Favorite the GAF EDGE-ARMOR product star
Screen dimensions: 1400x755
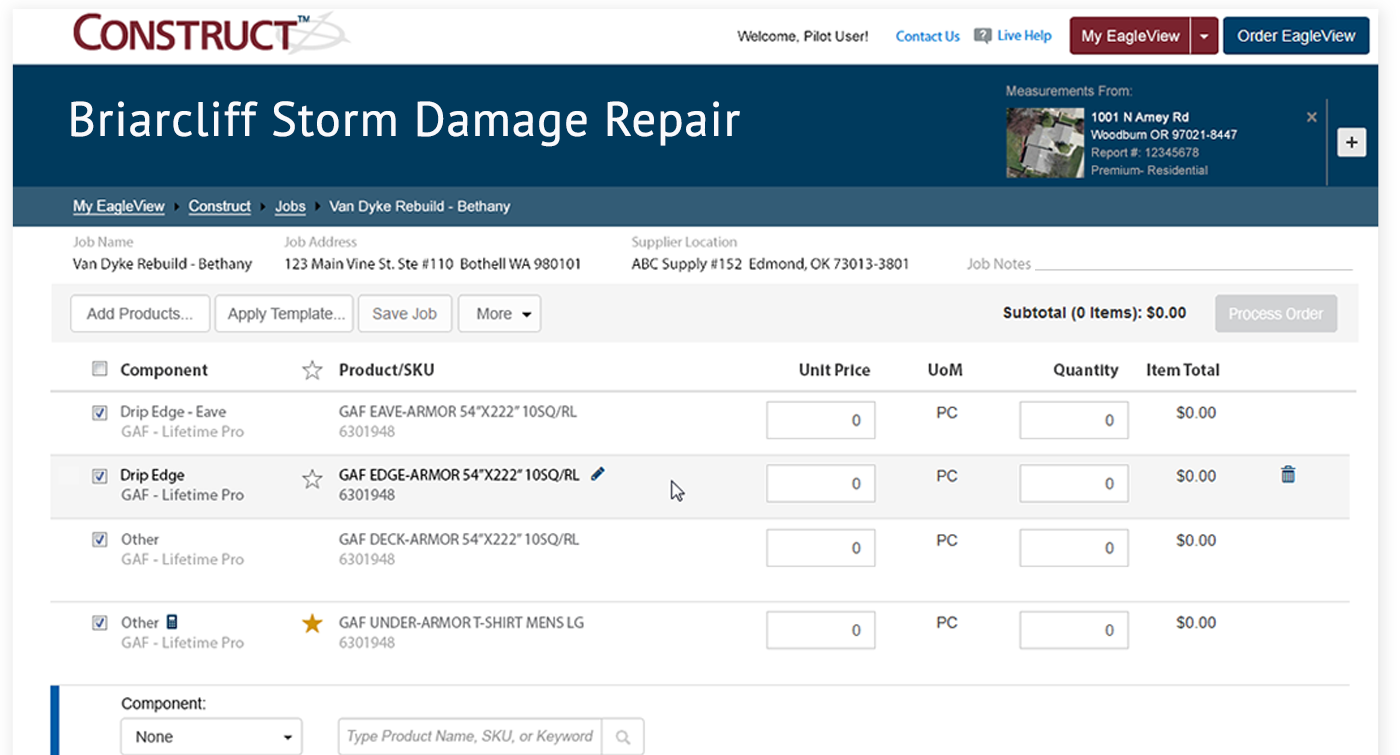312,479
